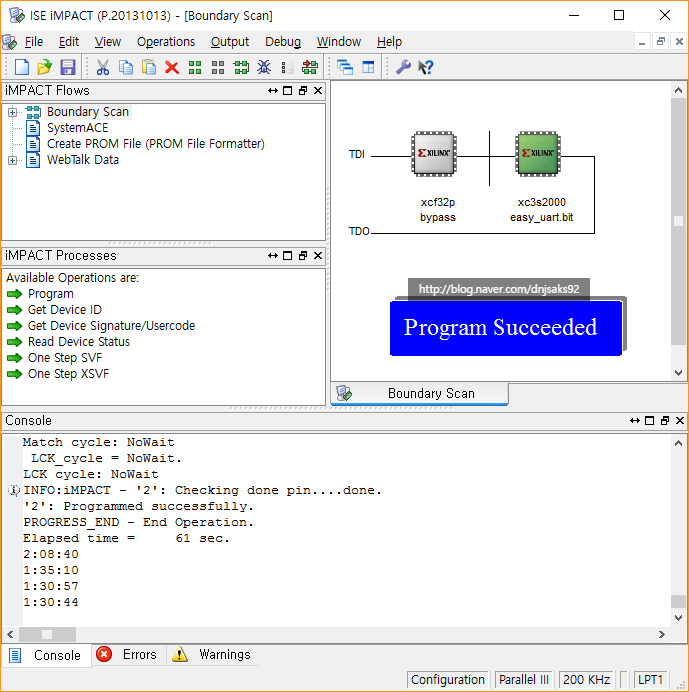Select the green xc3s2000 FPGA chip
Viewport: 689px width, 692px height.
[x=538, y=154]
